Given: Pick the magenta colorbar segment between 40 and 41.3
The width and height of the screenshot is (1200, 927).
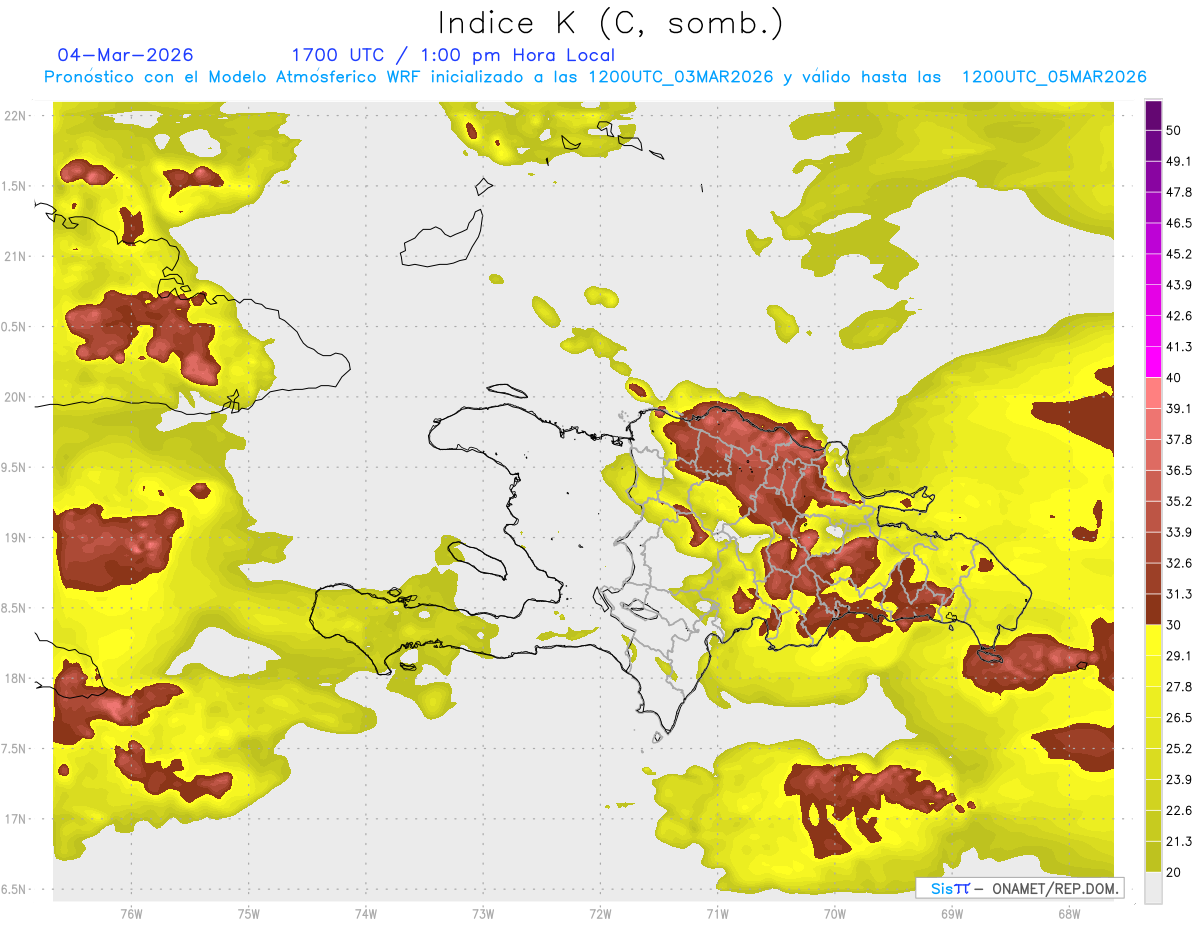Looking at the screenshot, I should click(1153, 360).
